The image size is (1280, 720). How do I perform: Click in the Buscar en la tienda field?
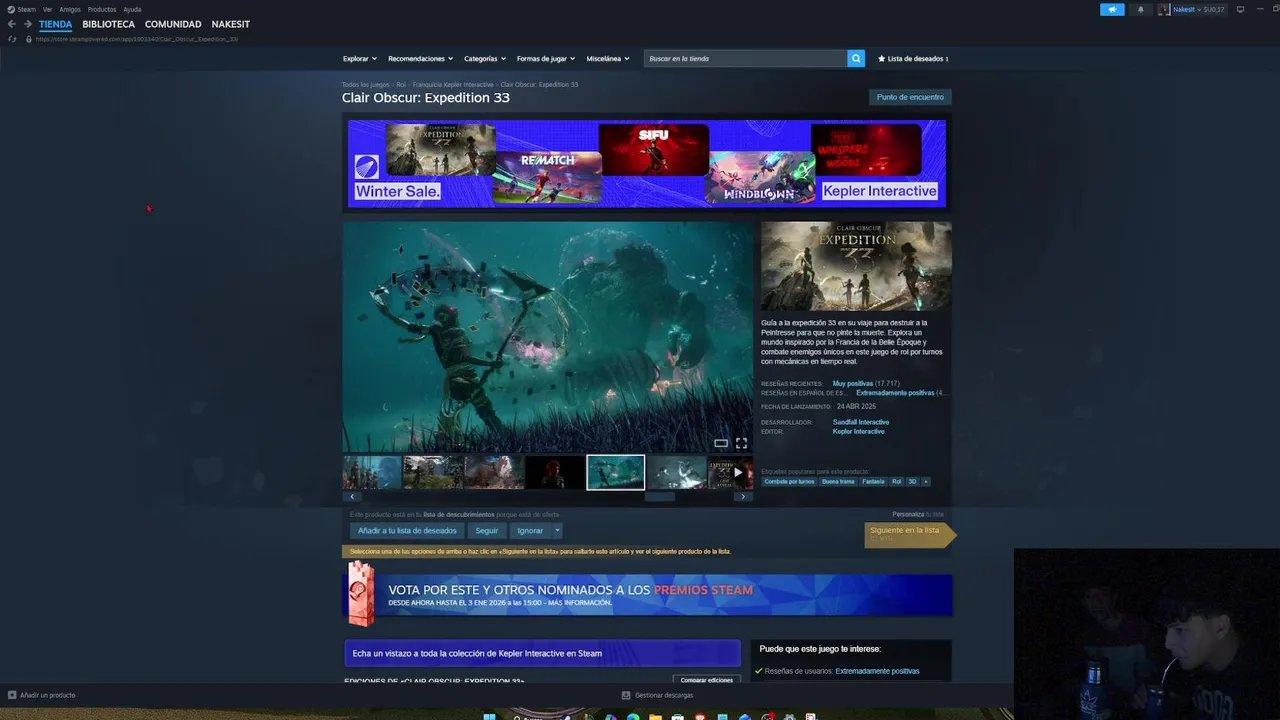point(745,59)
